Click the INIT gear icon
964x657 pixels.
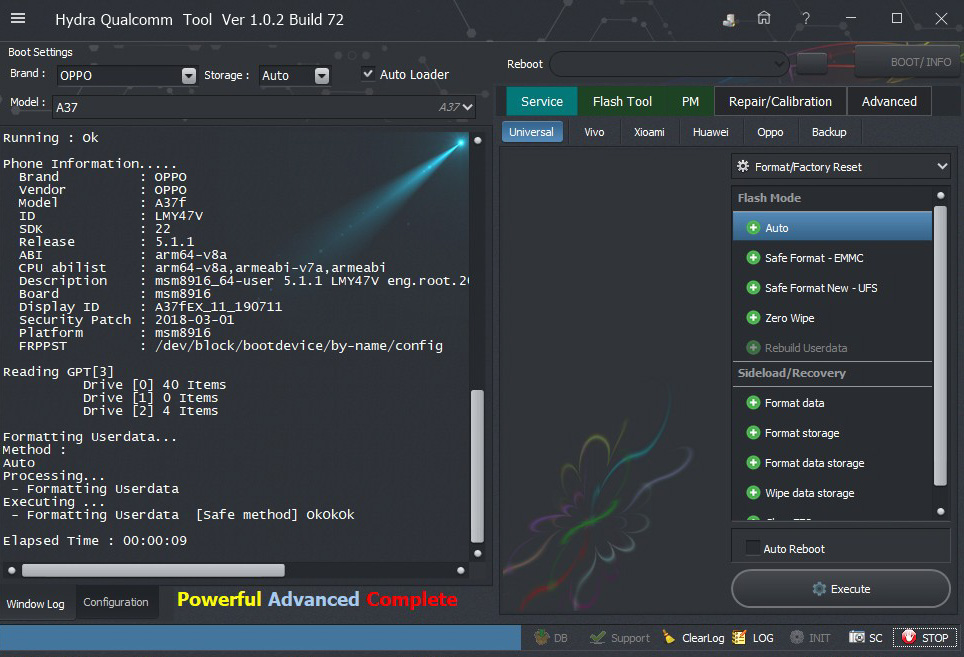point(797,637)
